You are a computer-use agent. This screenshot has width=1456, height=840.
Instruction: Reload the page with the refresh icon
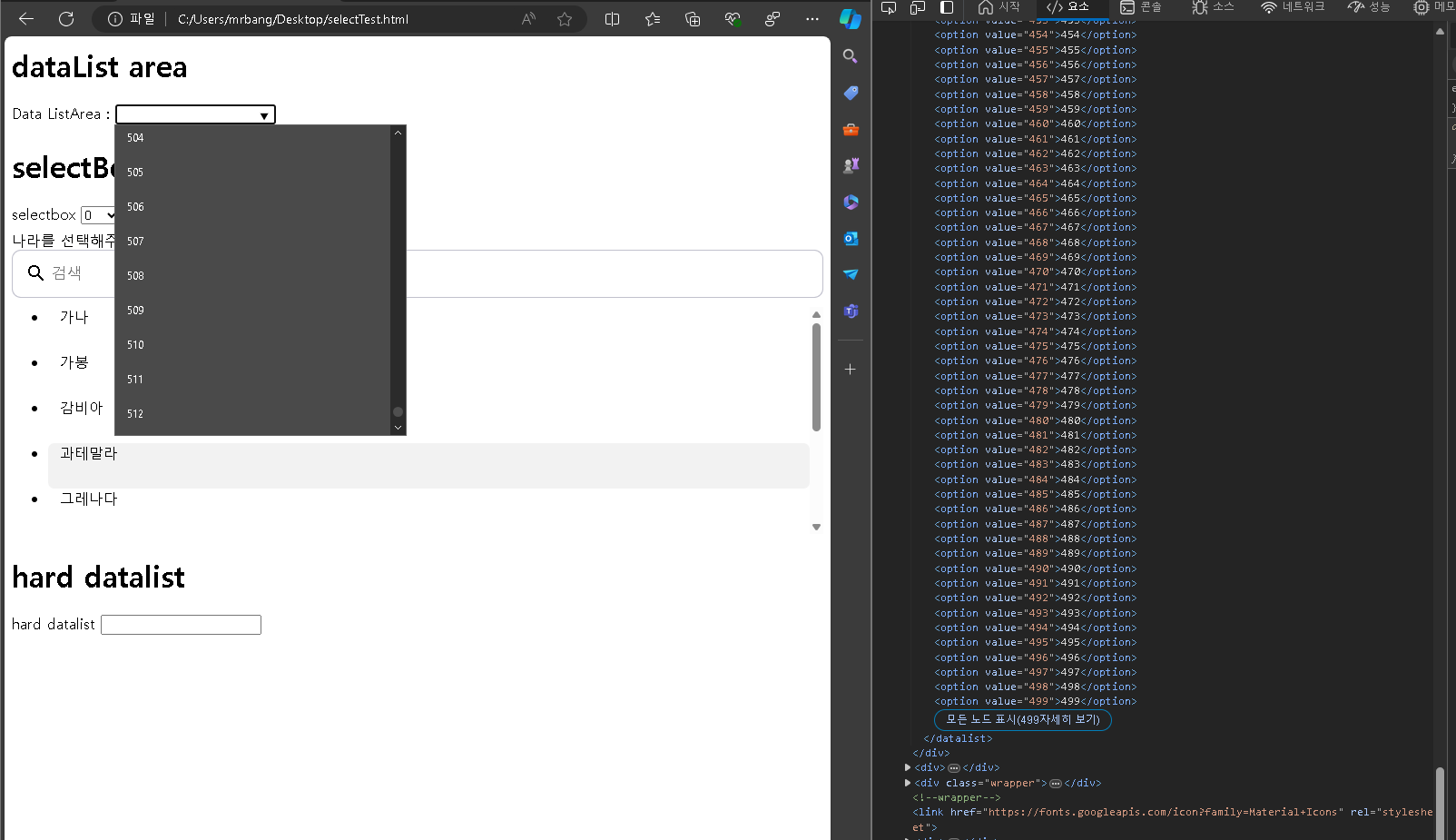pos(66,19)
